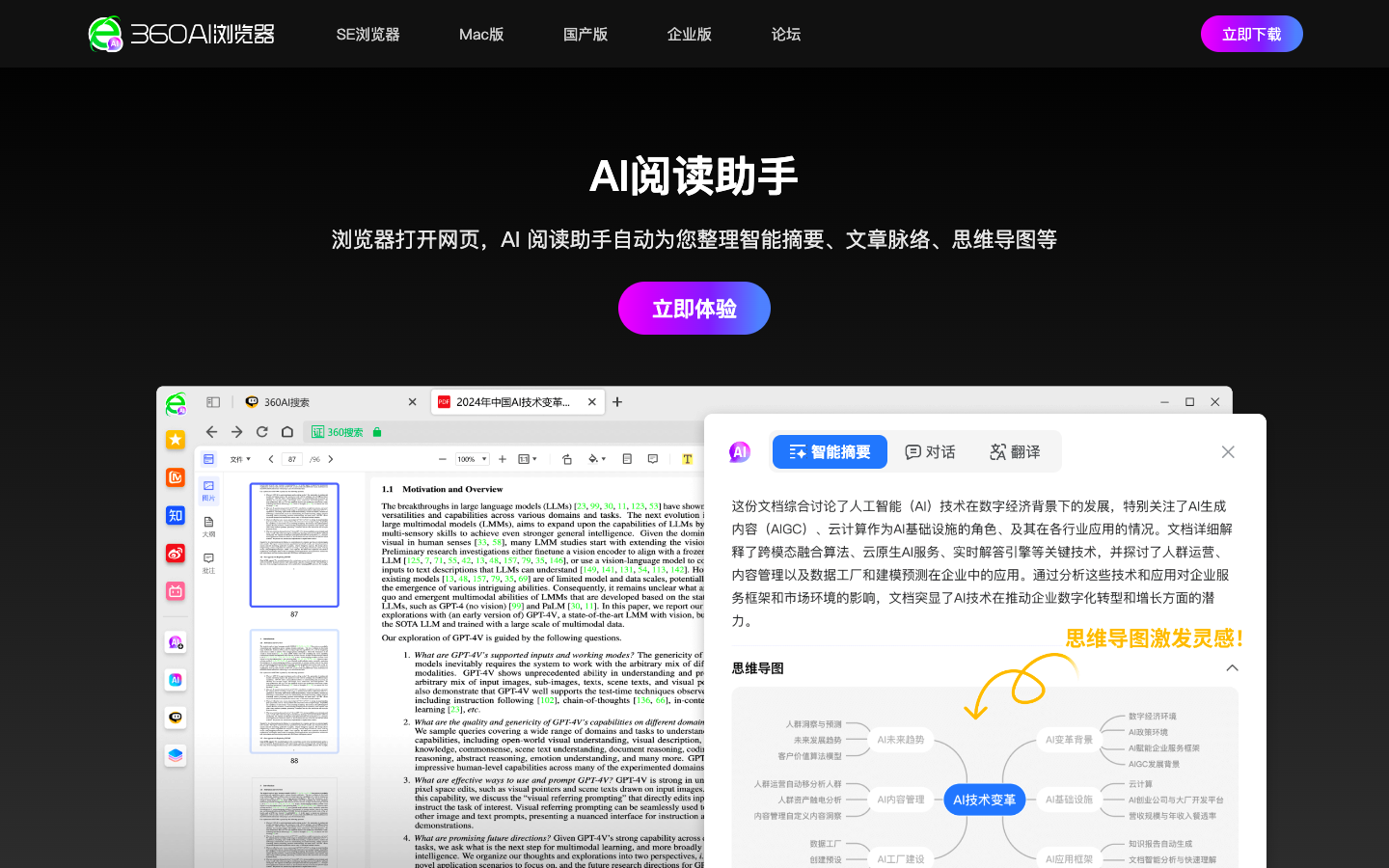The height and width of the screenshot is (868, 1389).
Task: Select page 87 thumbnail
Action: 294,545
